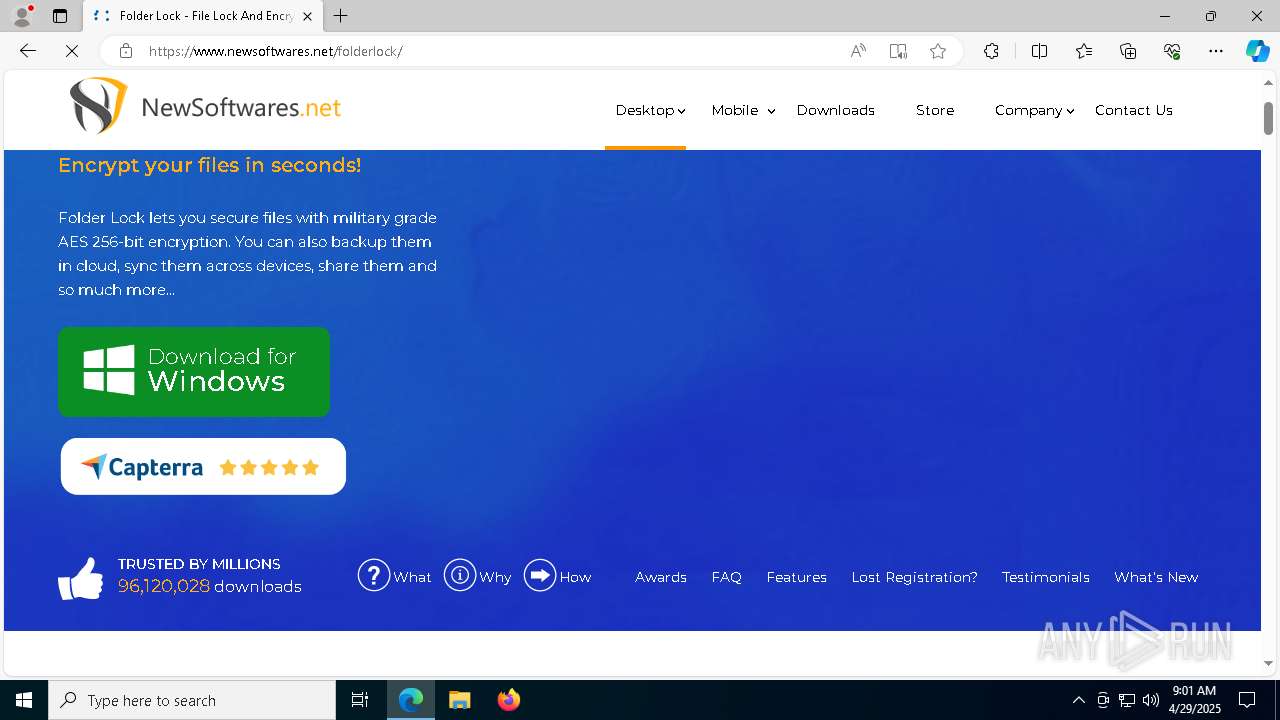The height and width of the screenshot is (720, 1280).
Task: Stop page loading with the X button
Action: coord(72,51)
